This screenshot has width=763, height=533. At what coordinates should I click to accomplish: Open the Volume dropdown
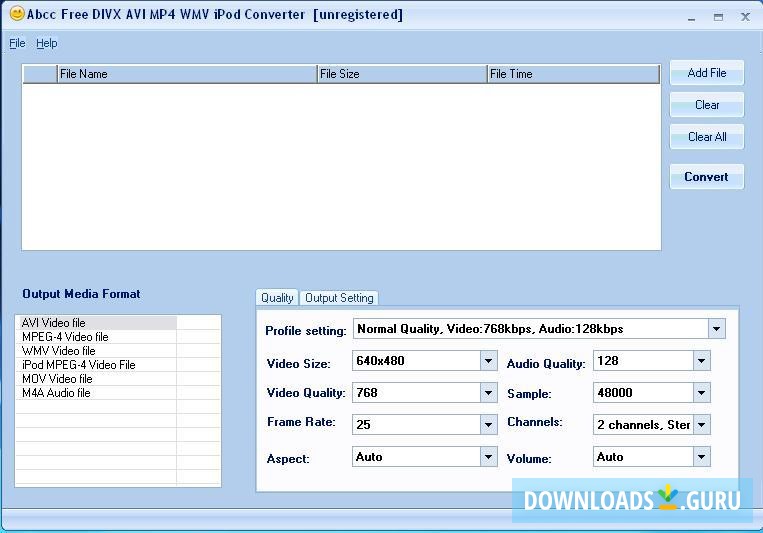point(701,457)
